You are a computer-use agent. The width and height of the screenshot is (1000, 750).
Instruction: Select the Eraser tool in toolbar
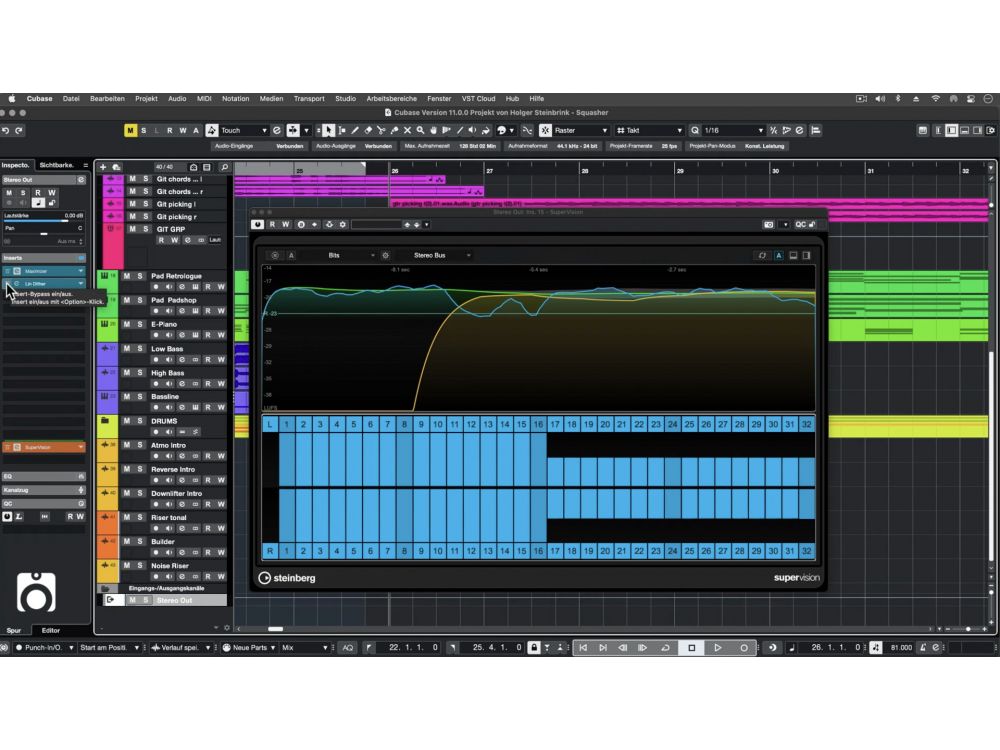[x=367, y=130]
